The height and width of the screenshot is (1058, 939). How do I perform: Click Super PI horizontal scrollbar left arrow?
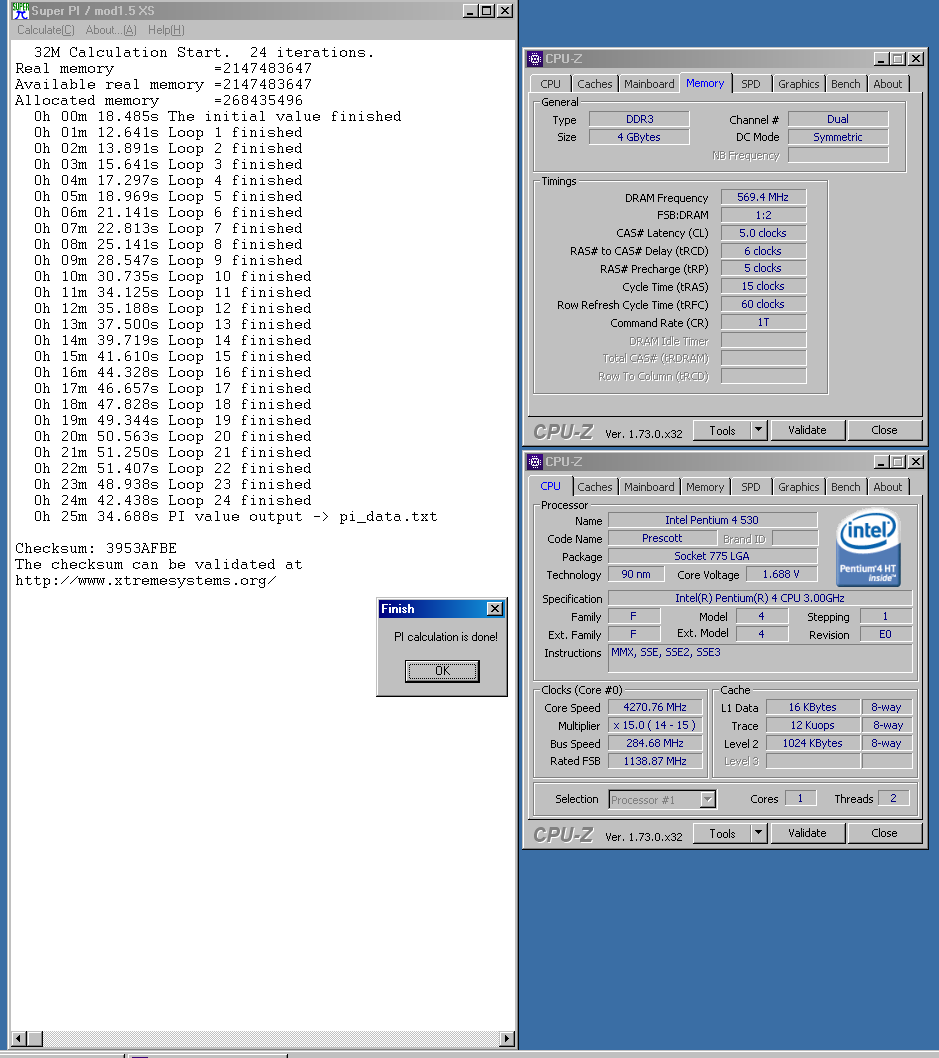[x=19, y=1038]
